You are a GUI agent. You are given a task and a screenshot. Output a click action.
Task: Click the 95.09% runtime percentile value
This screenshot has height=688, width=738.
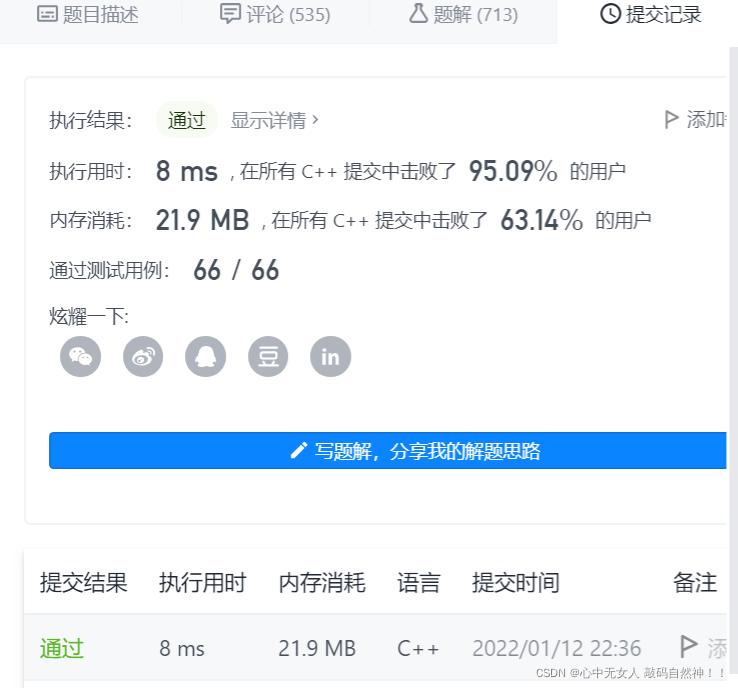[x=513, y=171]
